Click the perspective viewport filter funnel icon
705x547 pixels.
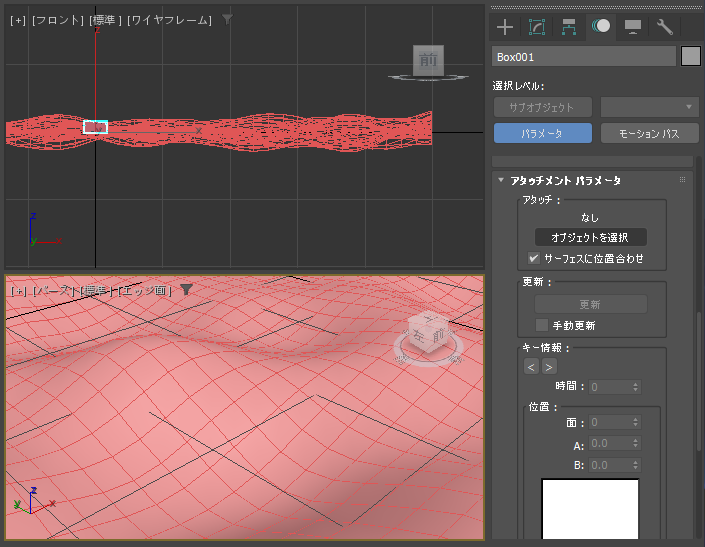(187, 290)
